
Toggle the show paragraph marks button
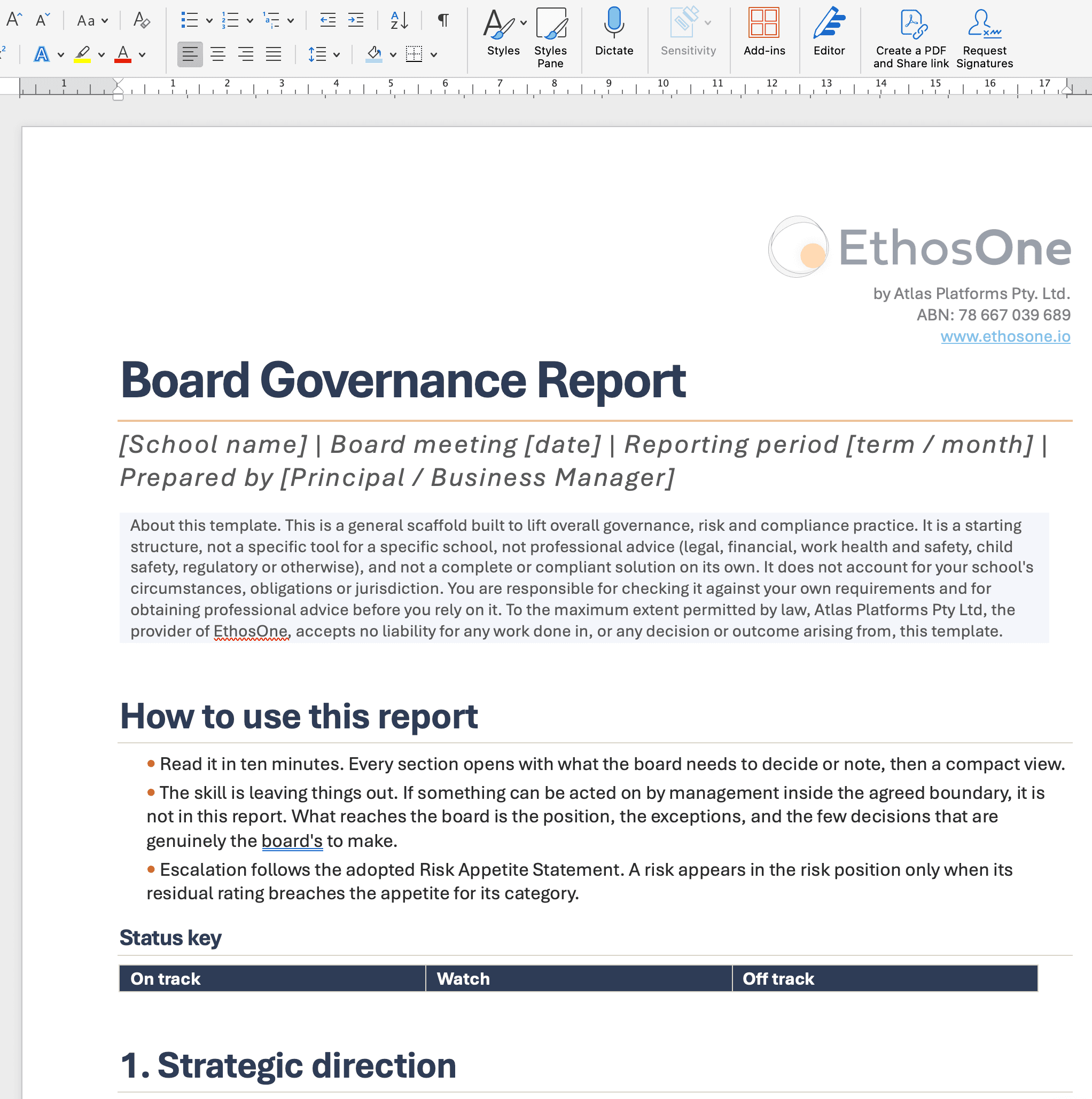(x=443, y=20)
